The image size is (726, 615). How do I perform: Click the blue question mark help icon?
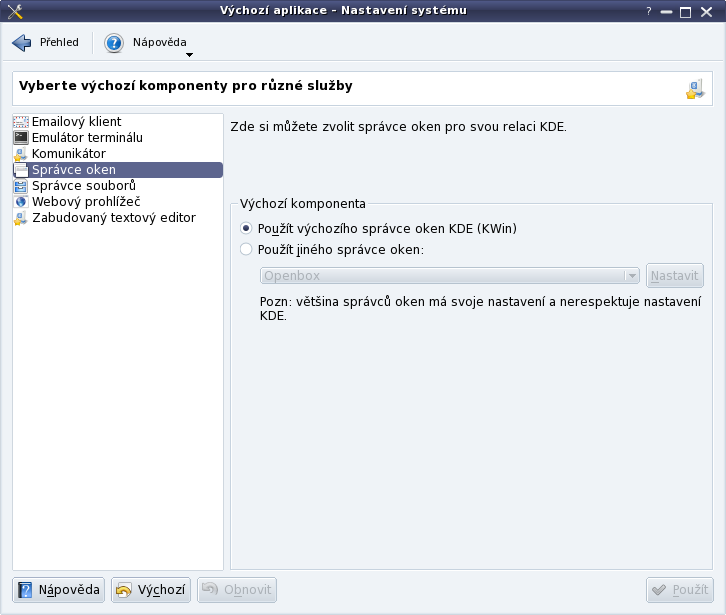[113, 43]
